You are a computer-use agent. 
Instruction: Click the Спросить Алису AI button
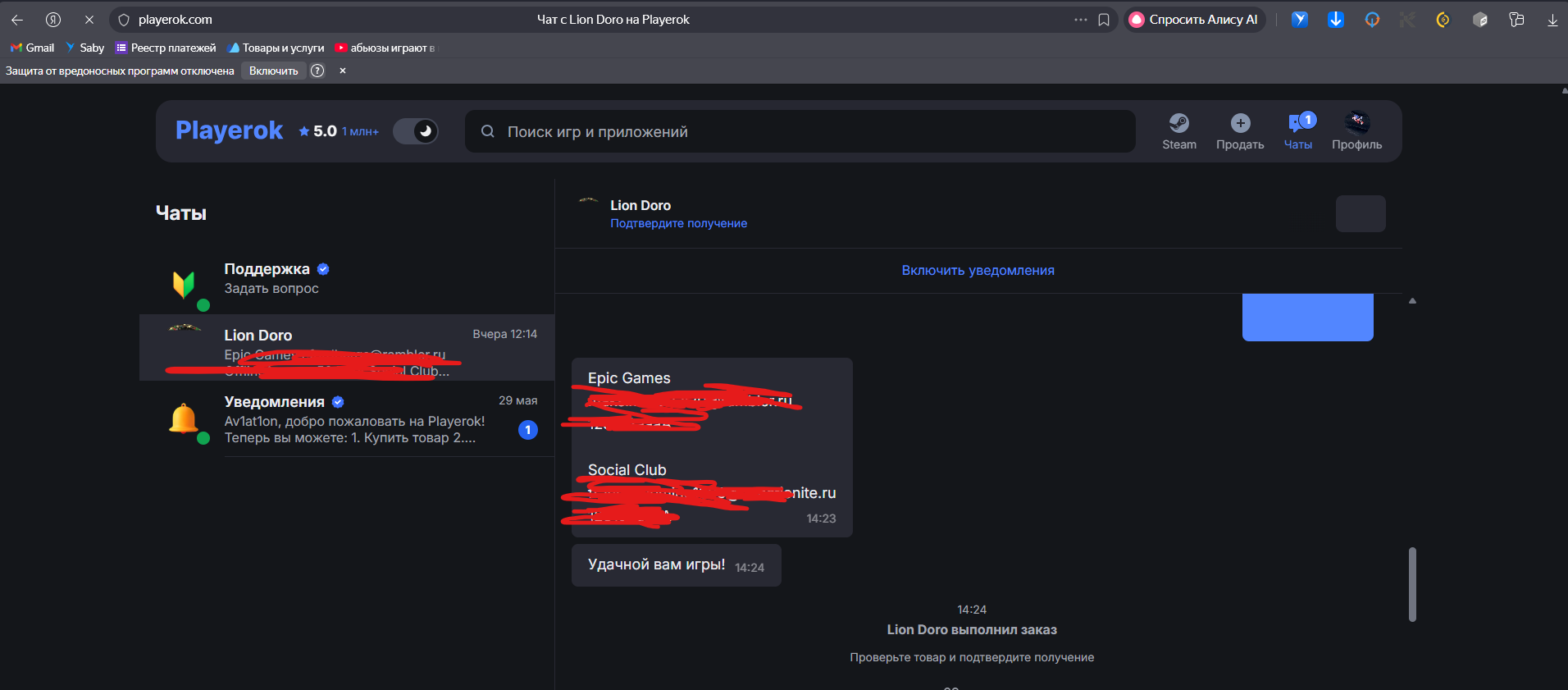1194,20
